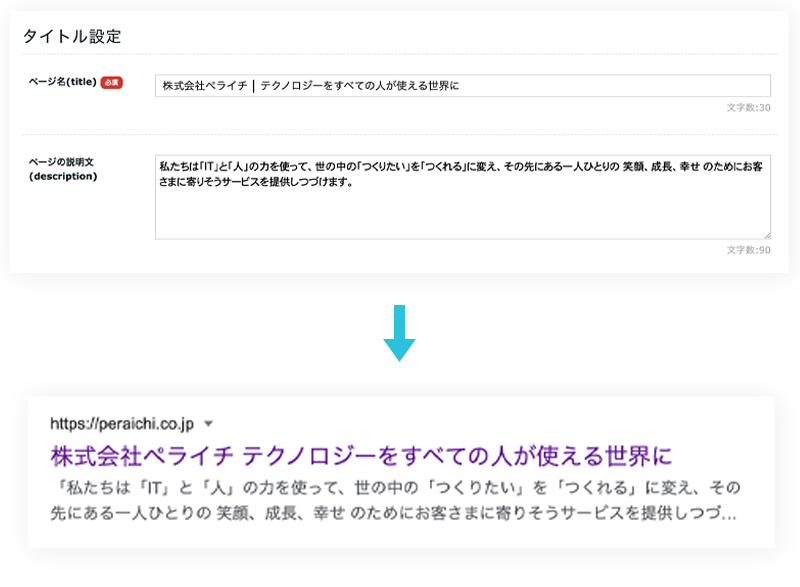This screenshot has height=587, width=800.
Task: Grab the description textarea resize handle
Action: coord(766,234)
